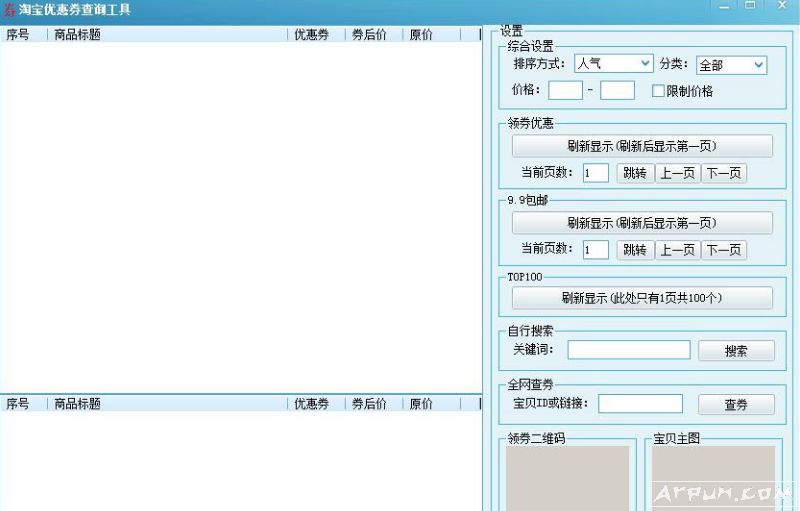Image resolution: width=800 pixels, height=511 pixels.
Task: Open the 分类 dropdown showing 全部
Action: (x=731, y=65)
